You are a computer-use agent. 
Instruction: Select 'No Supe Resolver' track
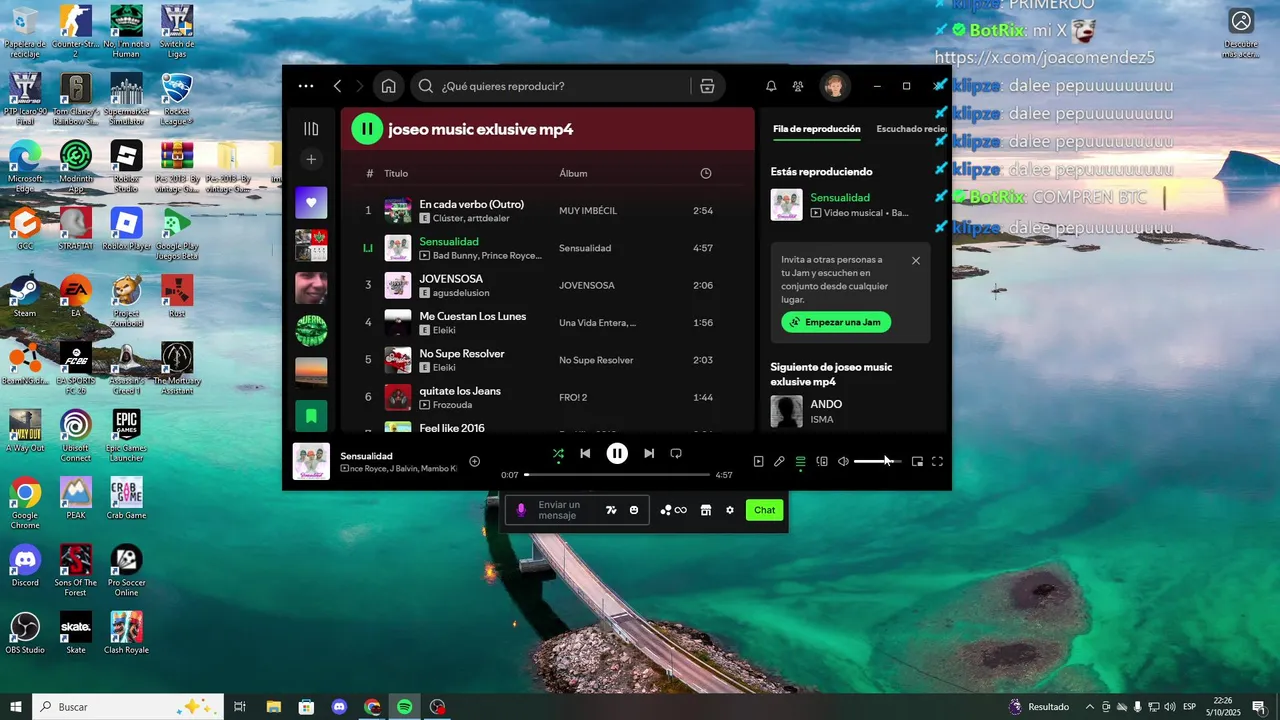click(547, 360)
